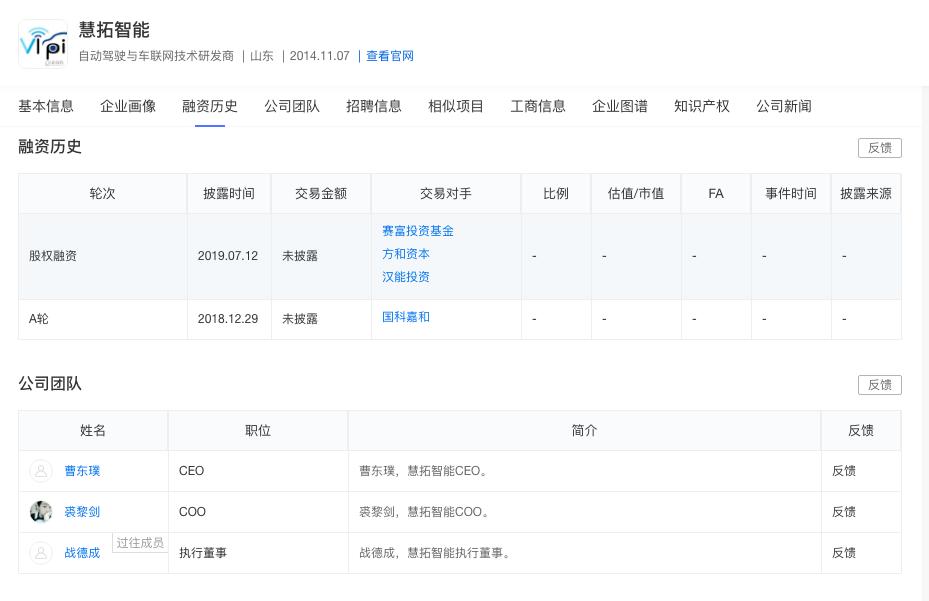Click 战德成's placeholder avatar icon

(x=41, y=553)
